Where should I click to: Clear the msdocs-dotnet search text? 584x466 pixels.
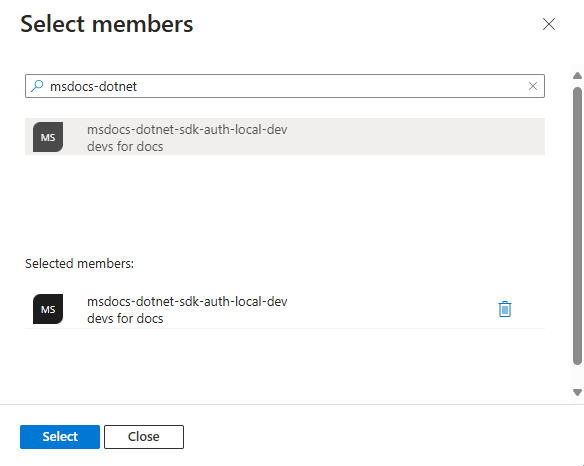point(533,86)
